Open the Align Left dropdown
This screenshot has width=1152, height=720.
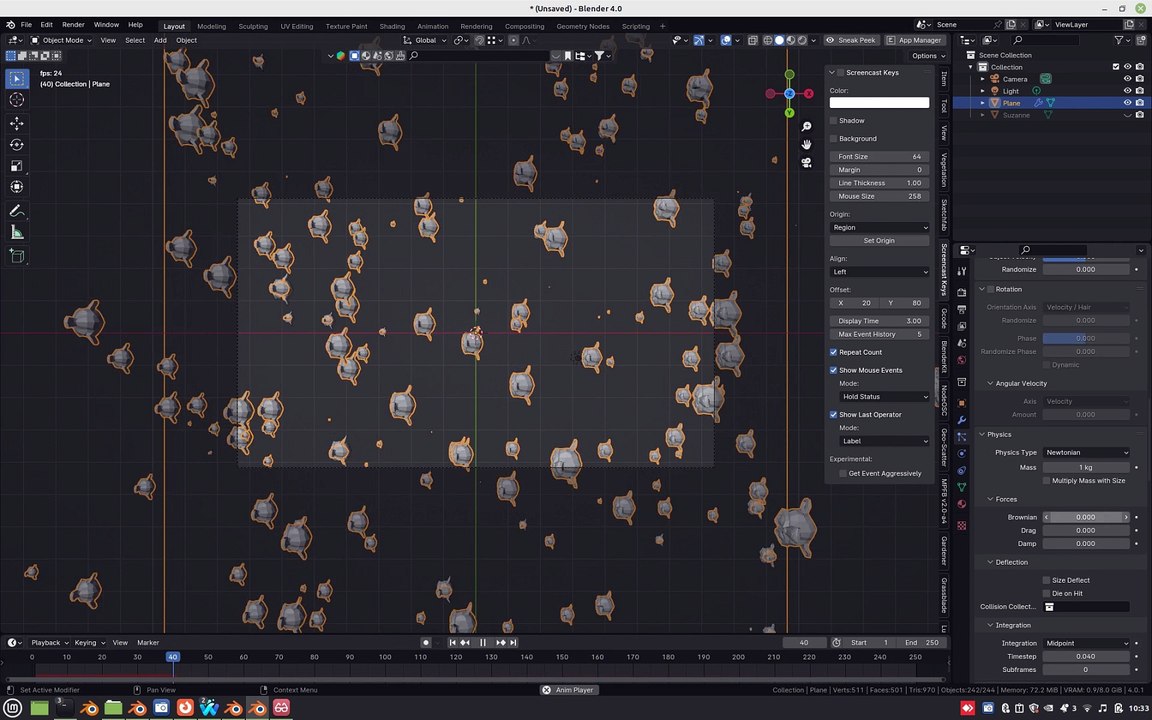pyautogui.click(x=879, y=272)
